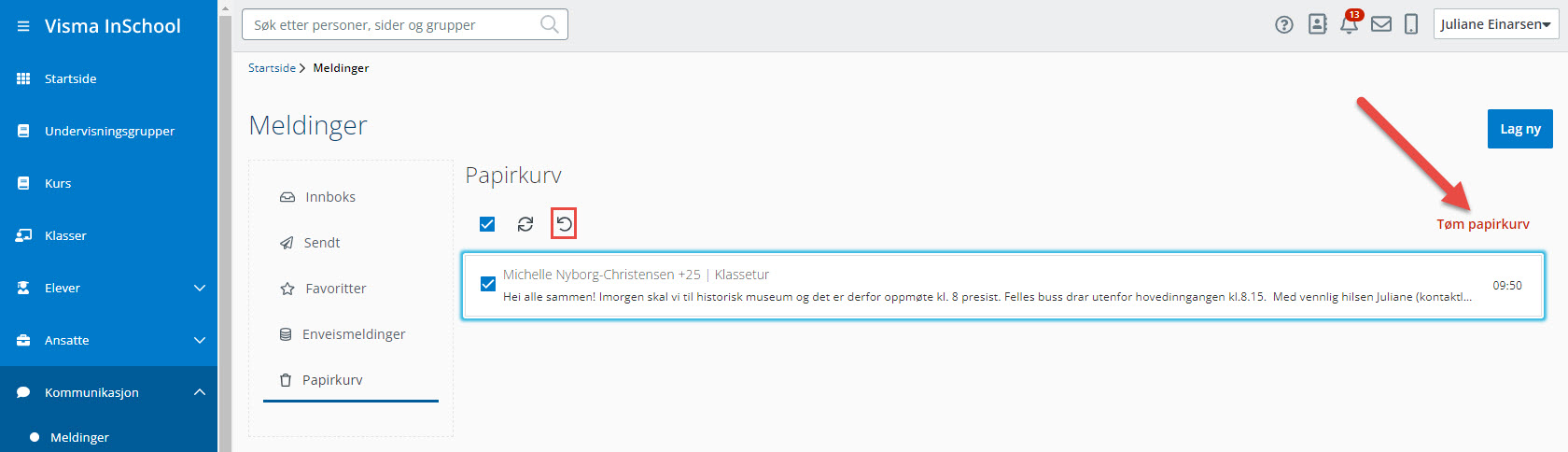
Task: Click the restore message icon in Papirkurv
Action: 564,223
